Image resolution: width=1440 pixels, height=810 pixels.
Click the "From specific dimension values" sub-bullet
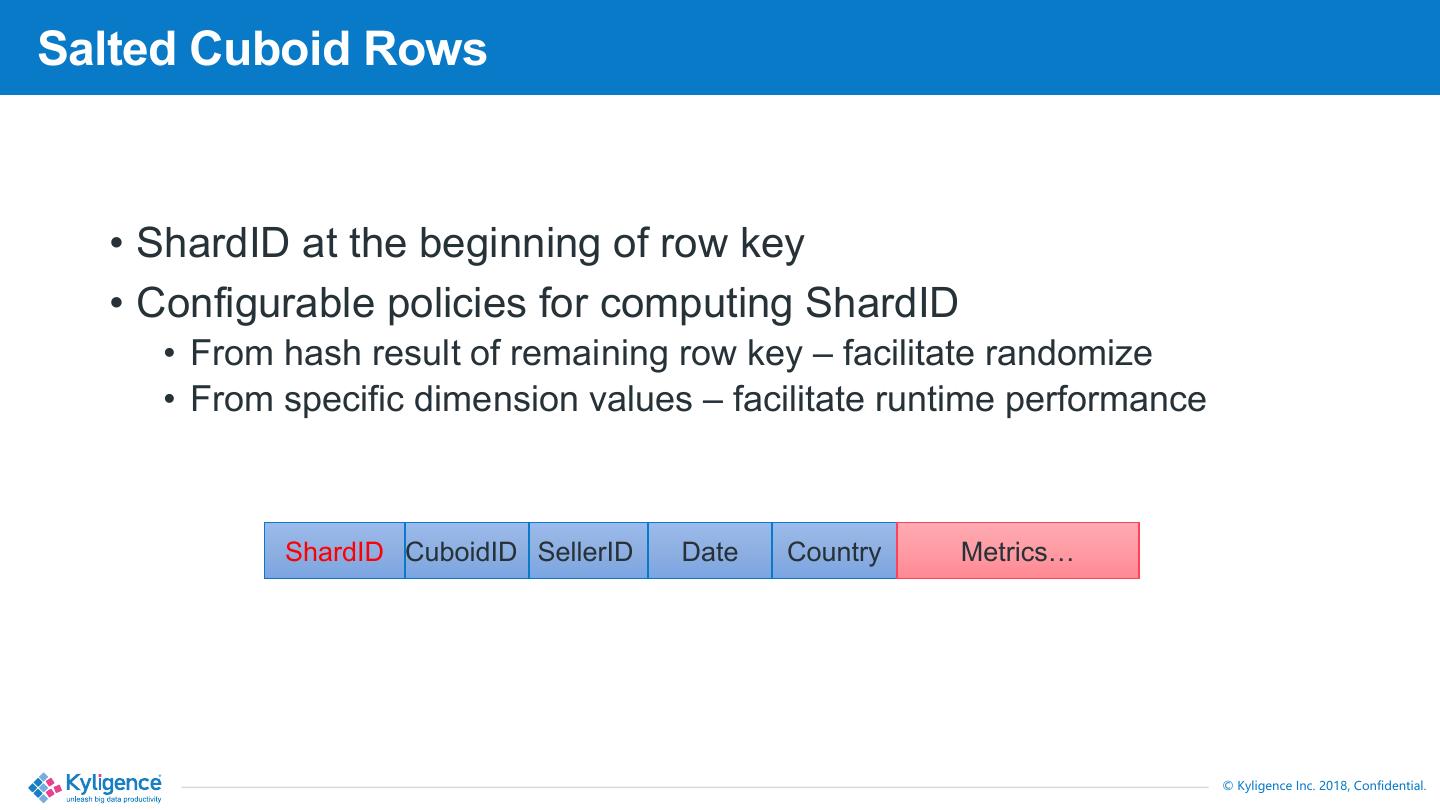pos(440,399)
